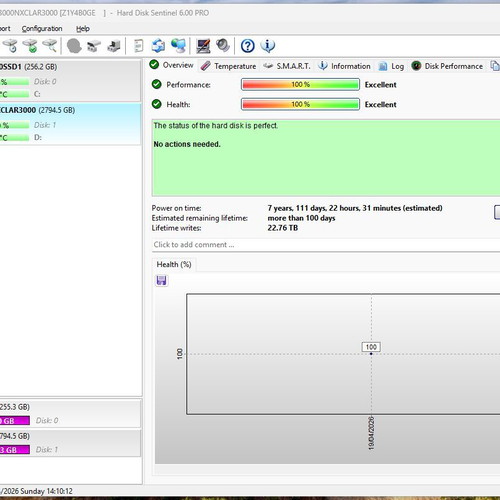This screenshot has height=500, width=500.
Task: Click the 'Estimated remaining lifetime:' label
Action: 199,218
